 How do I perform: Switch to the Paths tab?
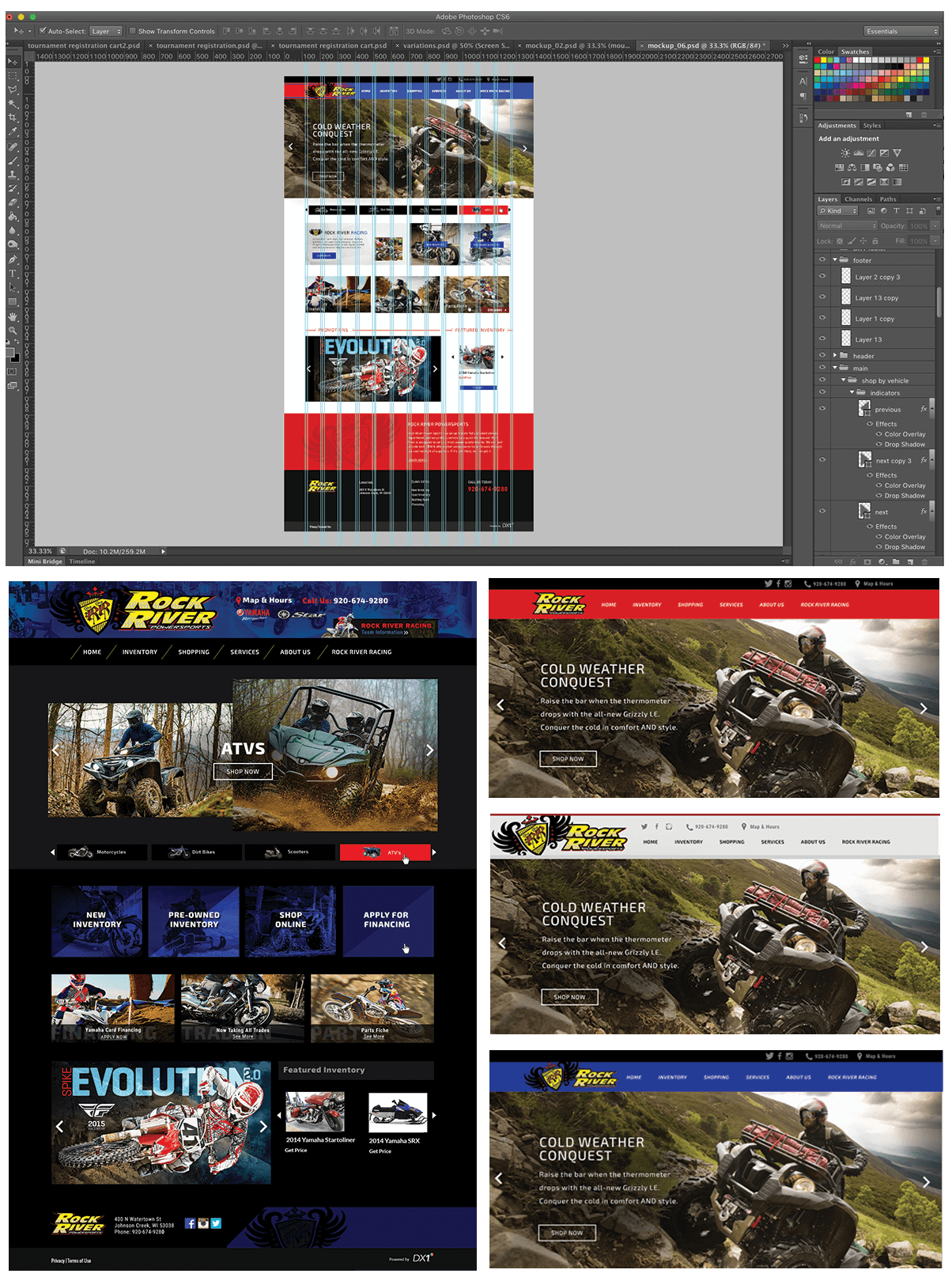(888, 199)
